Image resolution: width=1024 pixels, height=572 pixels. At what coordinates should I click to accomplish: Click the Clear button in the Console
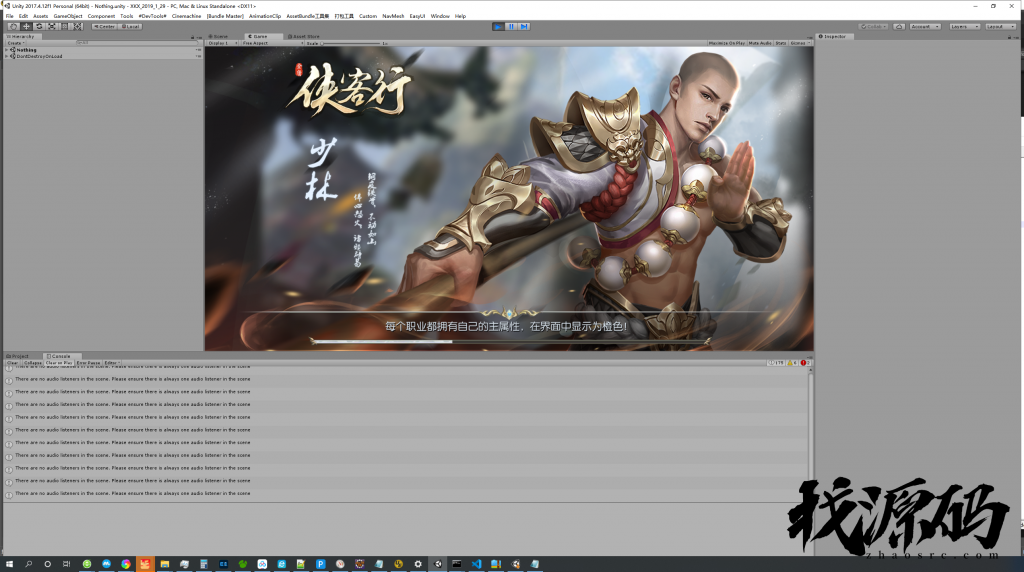[x=13, y=362]
